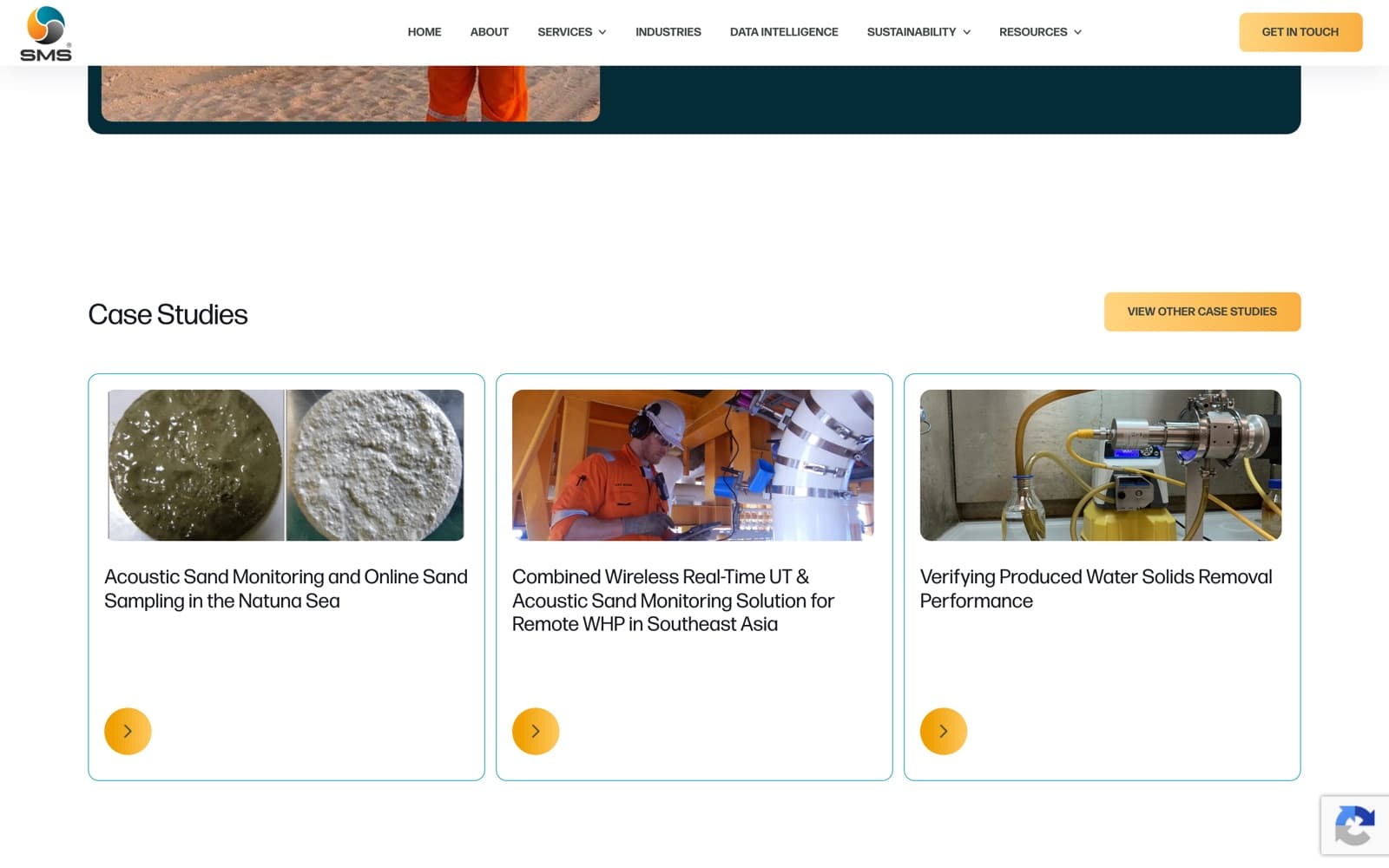
Task: Go to the Home menu item
Action: pos(425,32)
